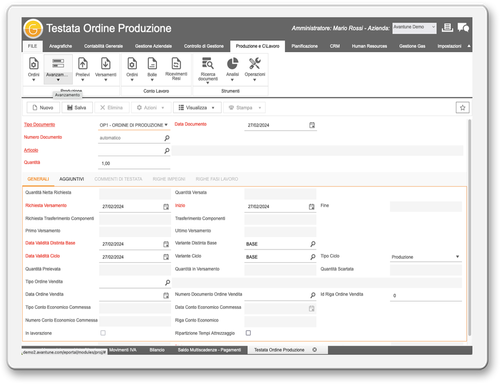
Task: Open the Data Ordine Vendita calendar
Action: 166,296
